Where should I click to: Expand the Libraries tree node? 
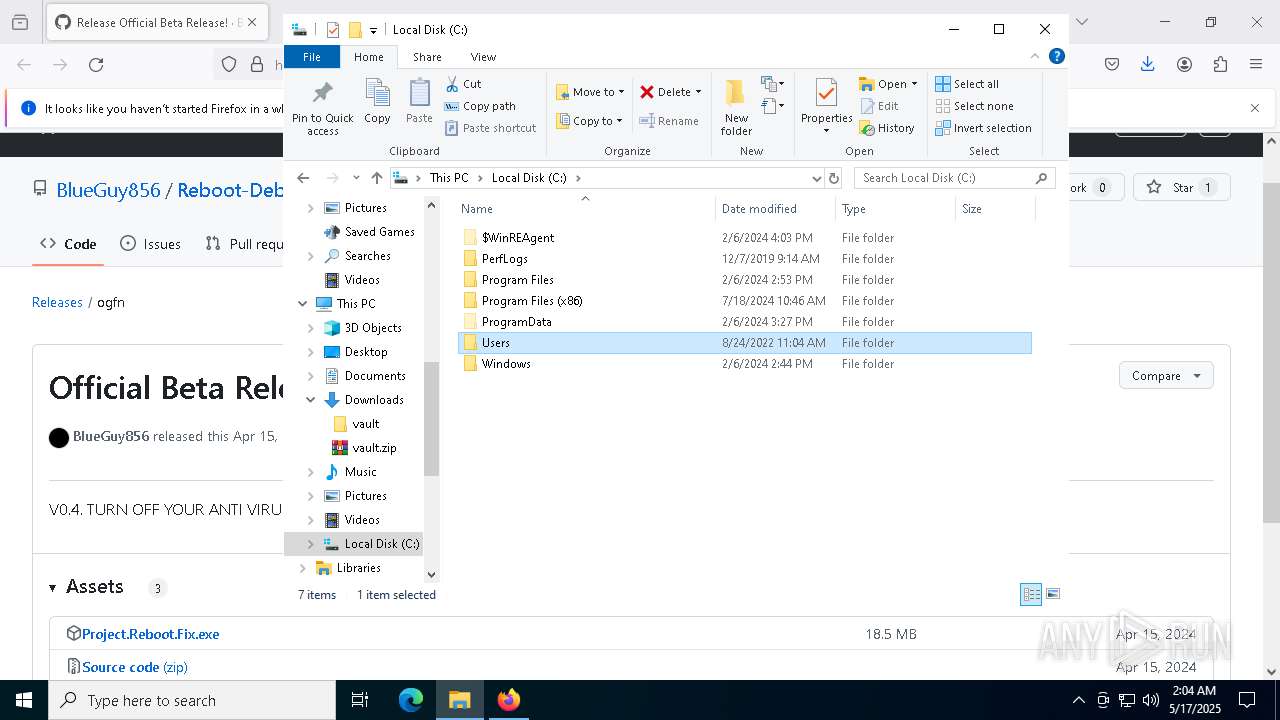coord(302,568)
